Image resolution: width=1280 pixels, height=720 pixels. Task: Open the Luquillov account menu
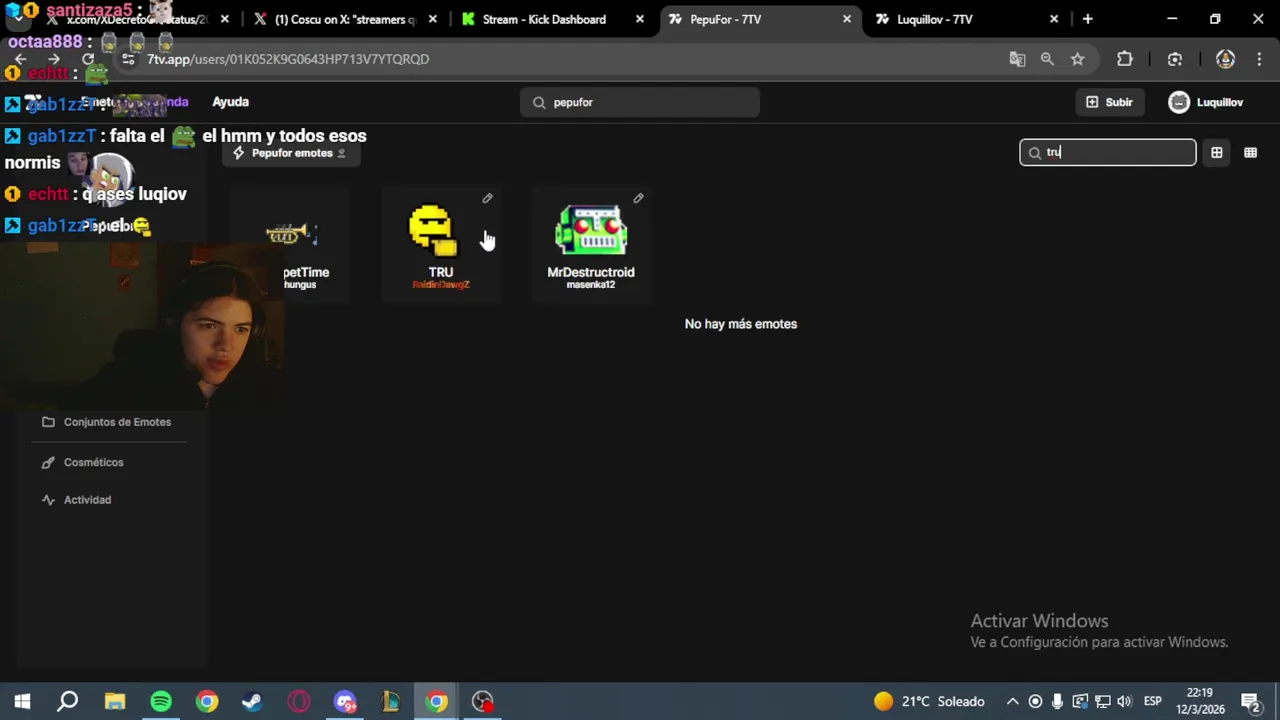coord(1206,102)
